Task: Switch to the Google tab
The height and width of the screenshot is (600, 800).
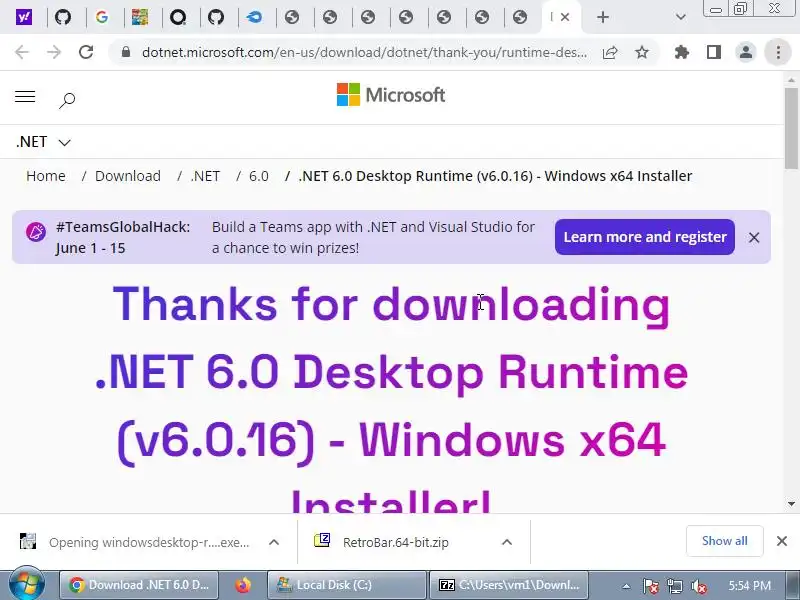Action: 102,17
